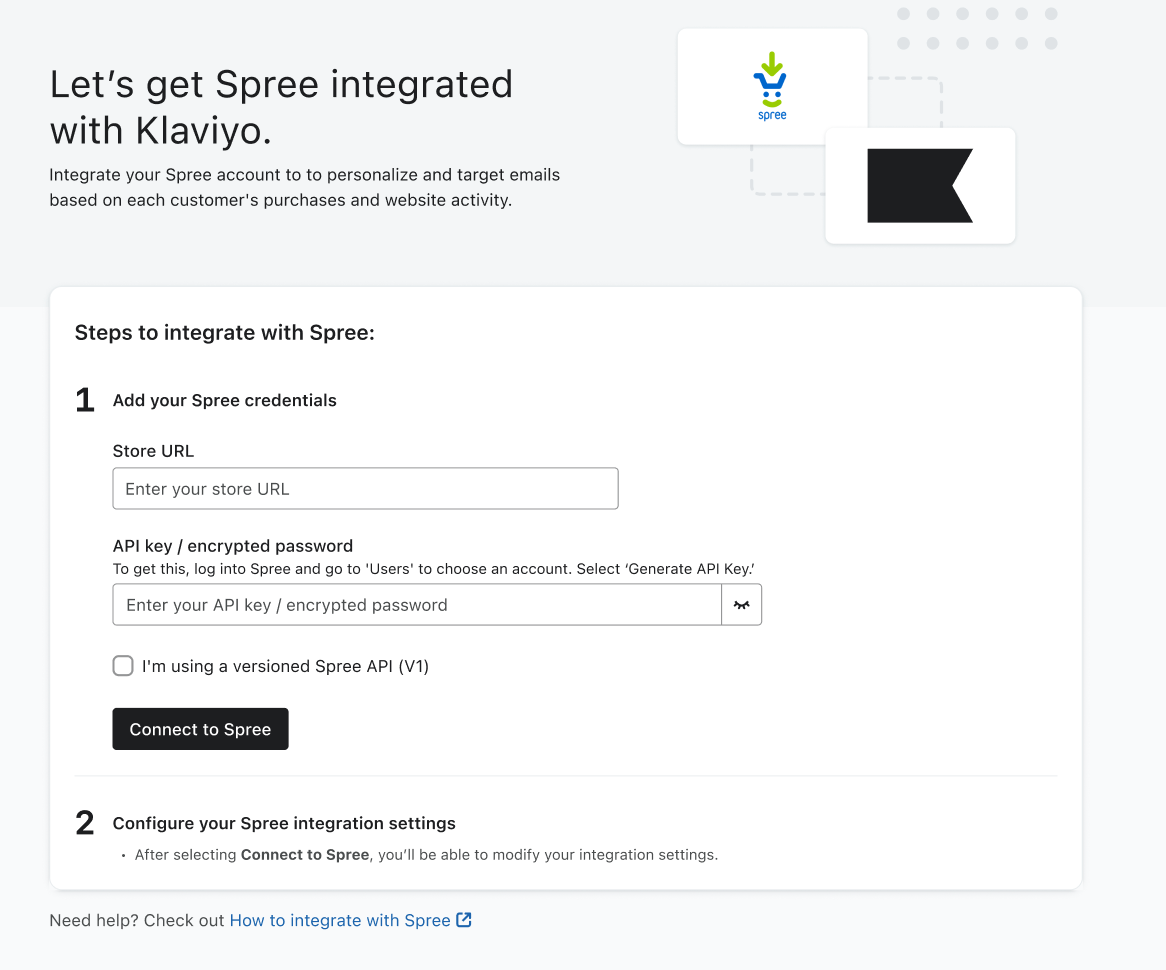Image resolution: width=1166 pixels, height=970 pixels.
Task: Click the "Steps to integrate with Spree:" heading
Action: click(224, 332)
